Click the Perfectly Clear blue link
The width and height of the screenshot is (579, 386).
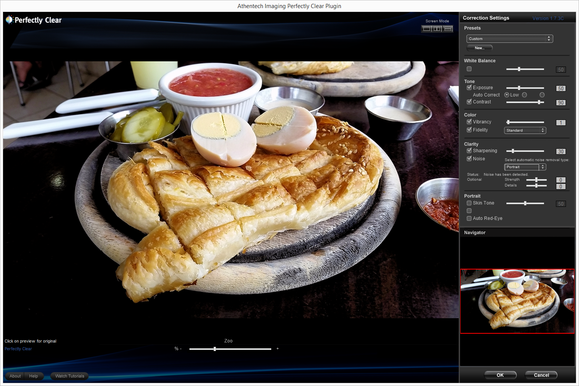(18, 349)
